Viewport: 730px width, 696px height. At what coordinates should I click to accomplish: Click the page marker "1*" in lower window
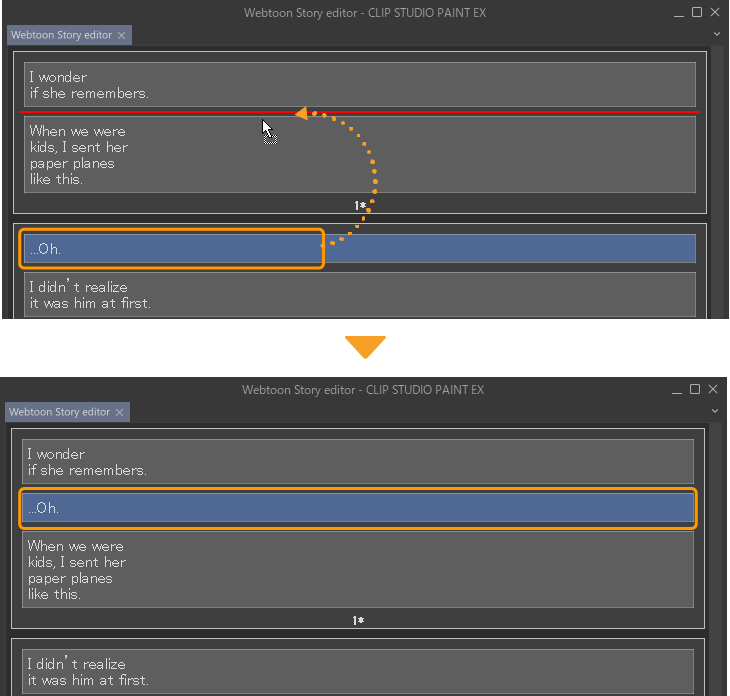click(358, 621)
